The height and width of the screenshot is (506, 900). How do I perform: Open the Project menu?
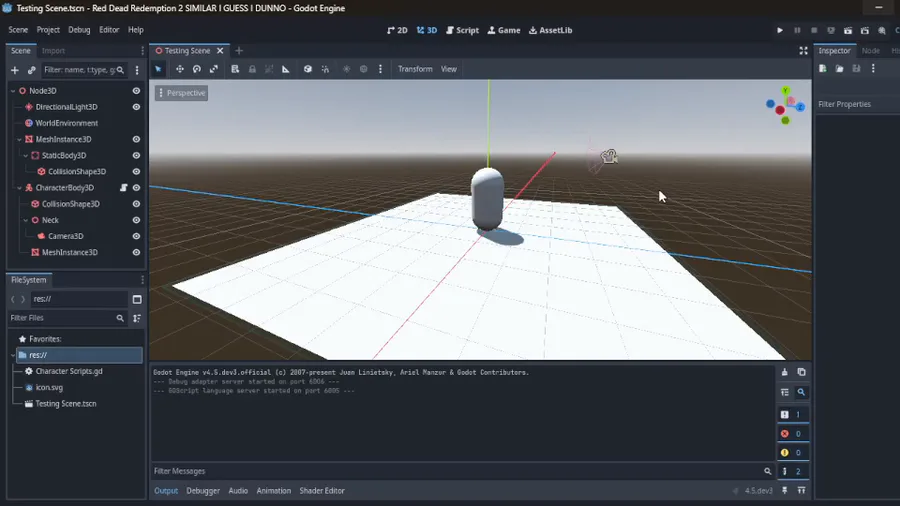pos(48,30)
